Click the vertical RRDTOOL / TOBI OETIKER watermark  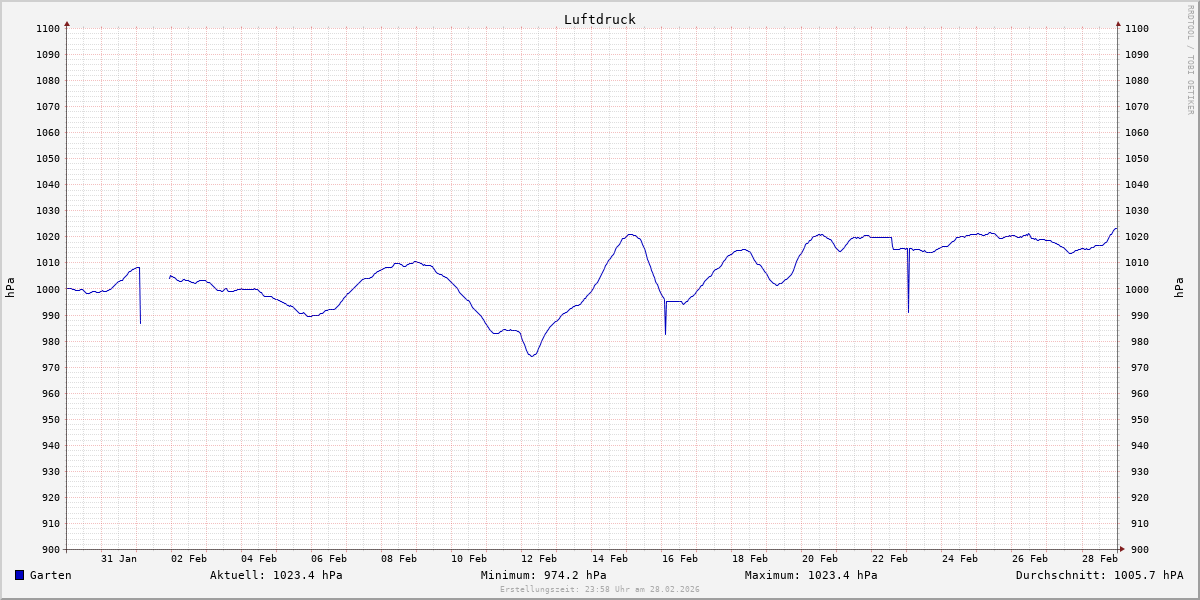1190,59
